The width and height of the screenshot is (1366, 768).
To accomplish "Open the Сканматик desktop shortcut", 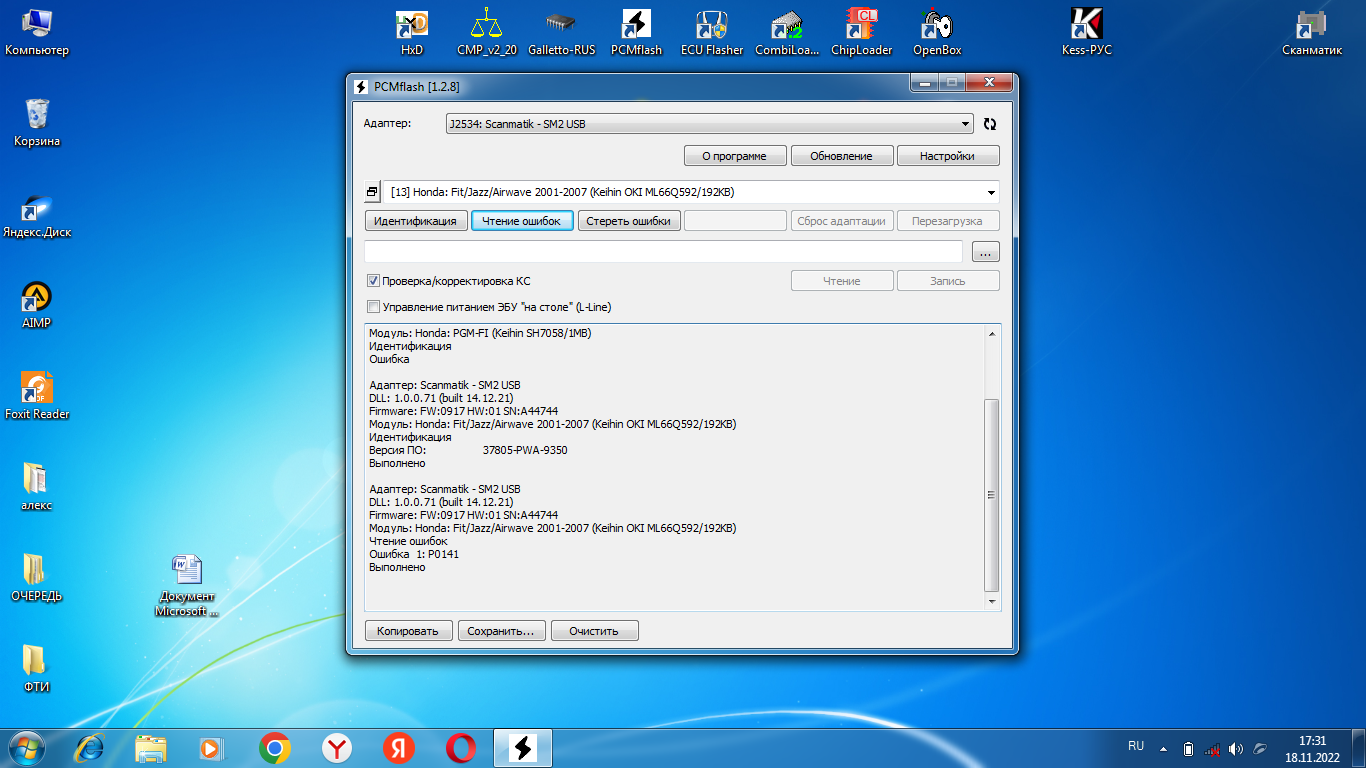I will (x=1312, y=31).
